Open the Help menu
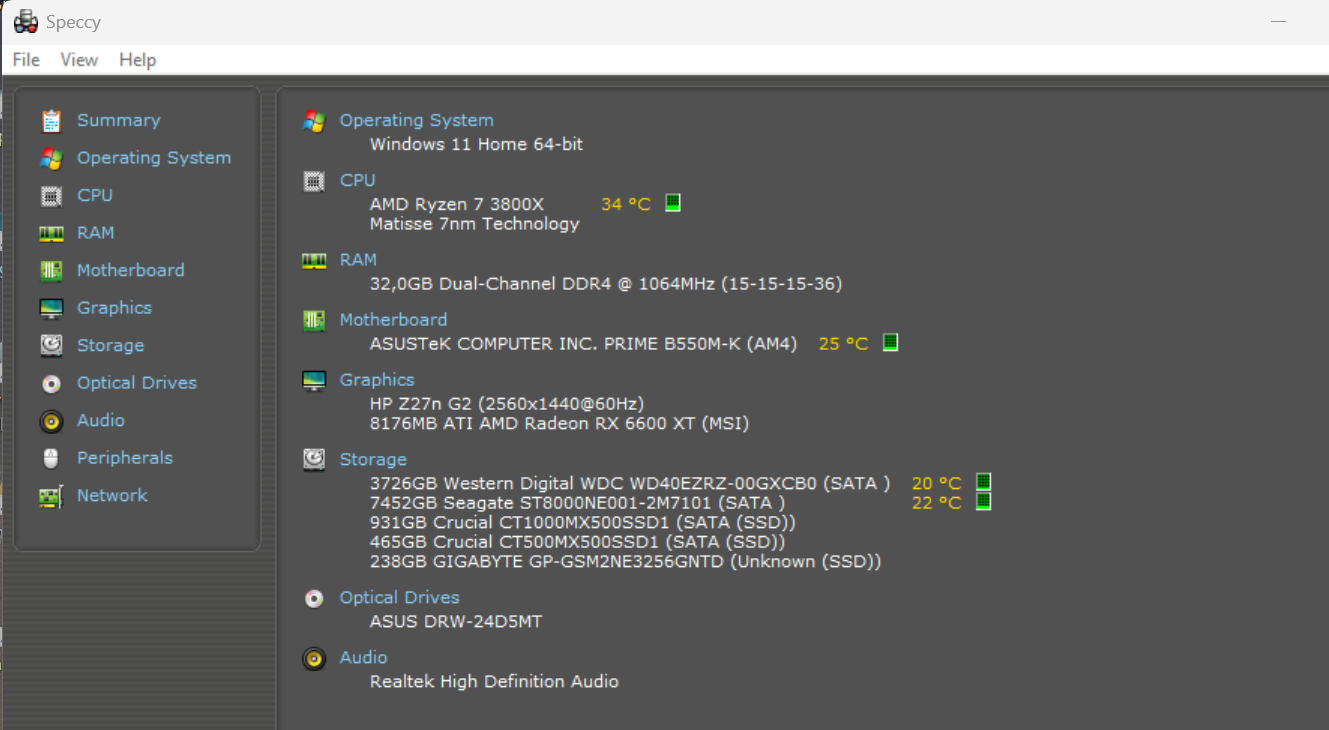 click(138, 60)
